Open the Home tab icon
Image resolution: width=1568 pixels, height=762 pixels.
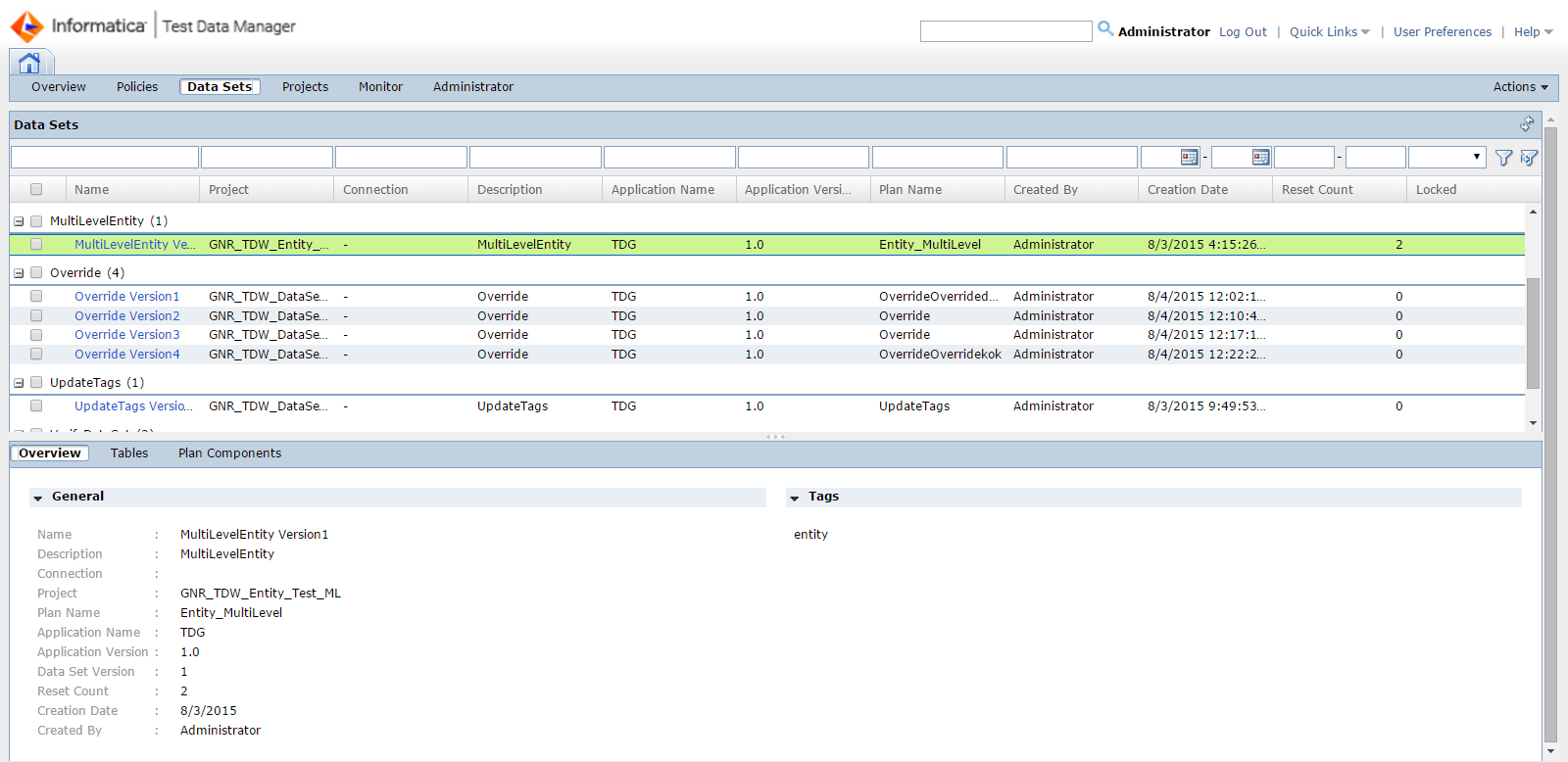tap(29, 63)
